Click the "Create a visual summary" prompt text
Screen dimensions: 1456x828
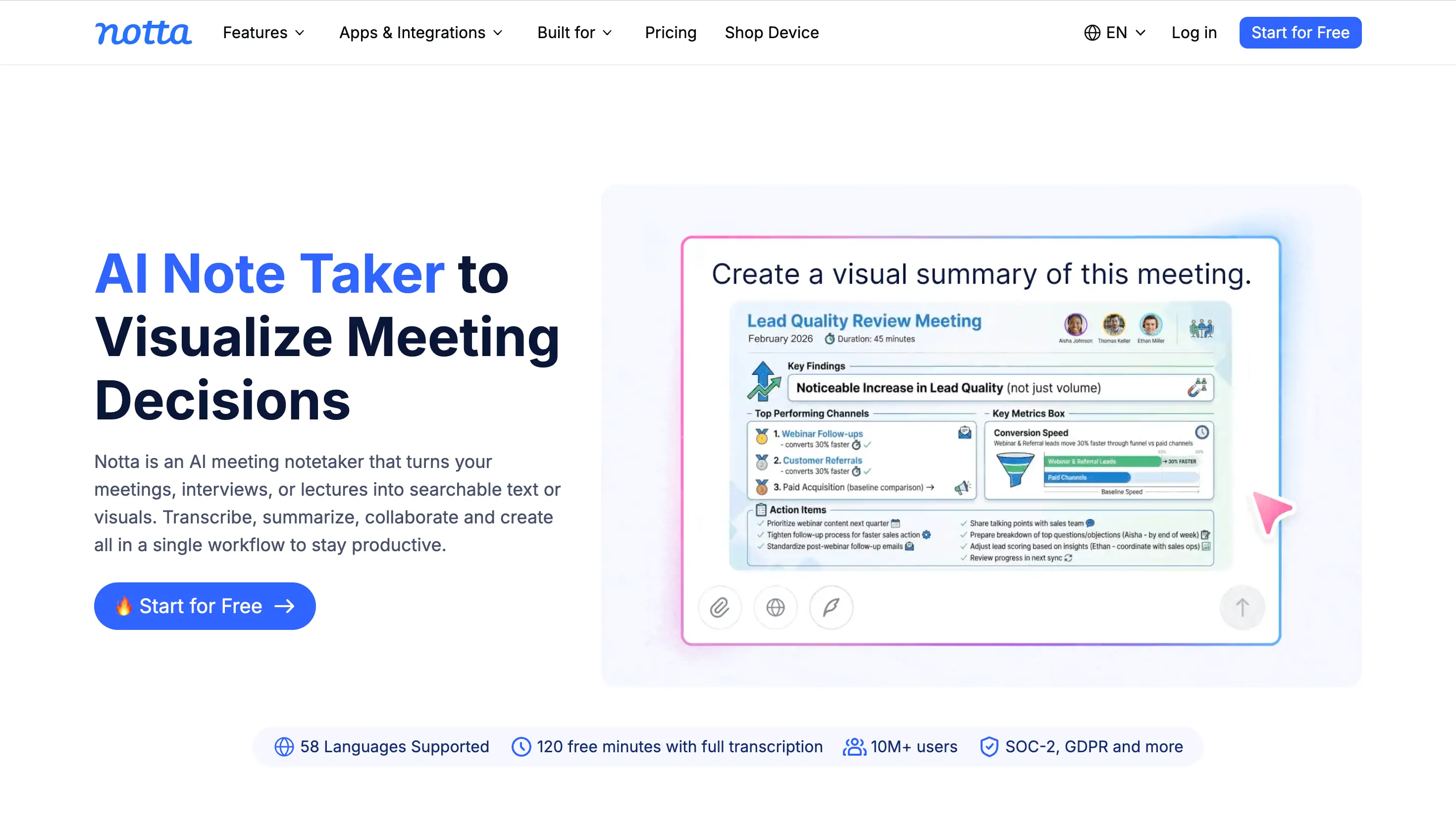pos(981,274)
